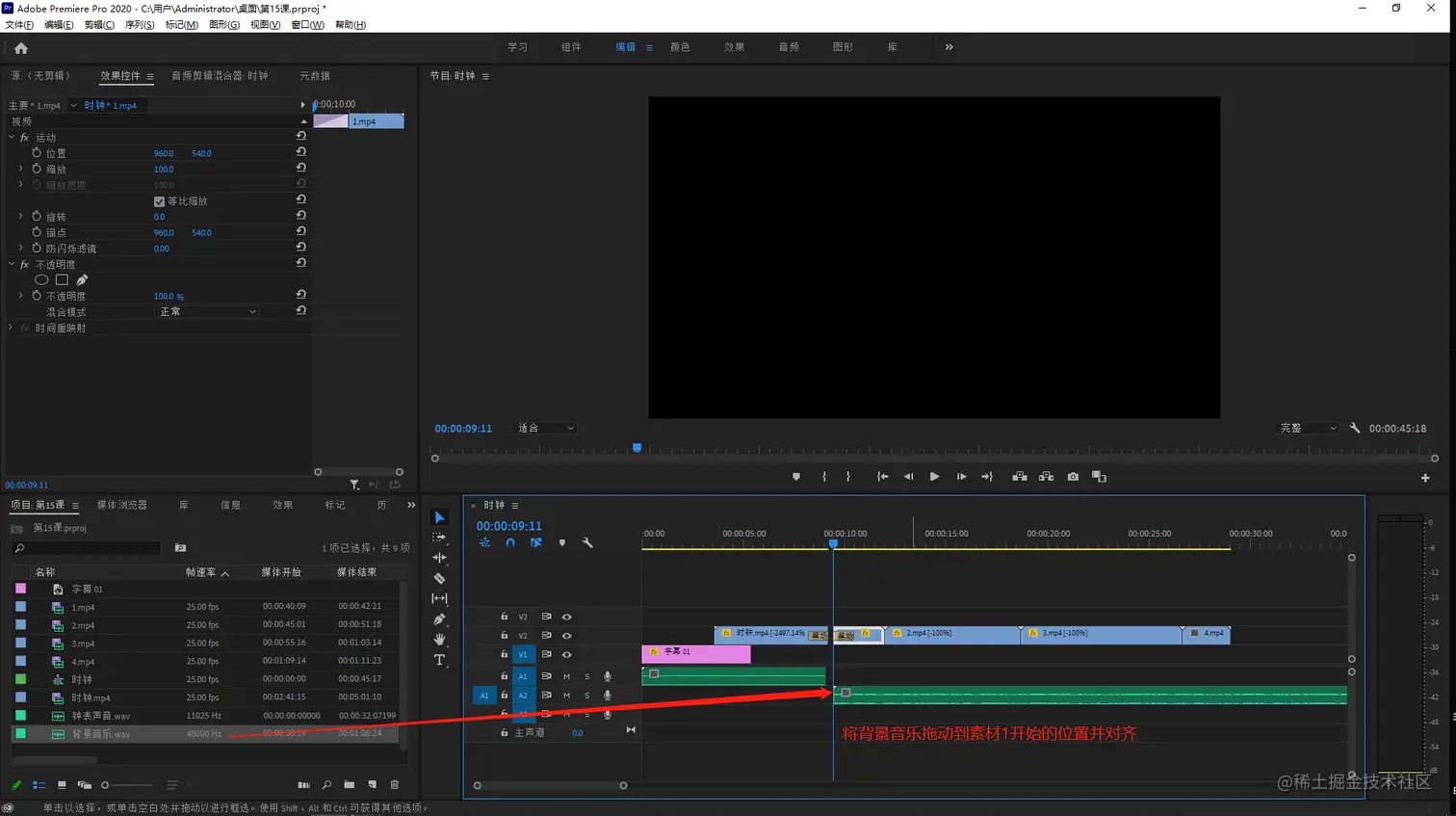Viewport: 1456px width, 816px height.
Task: Step forward one frame
Action: tap(961, 477)
